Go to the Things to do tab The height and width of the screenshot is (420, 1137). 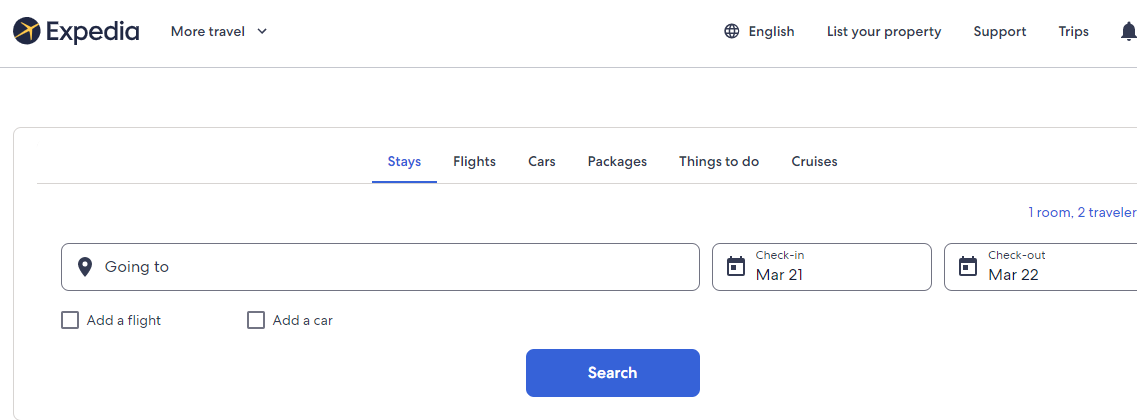click(x=719, y=161)
